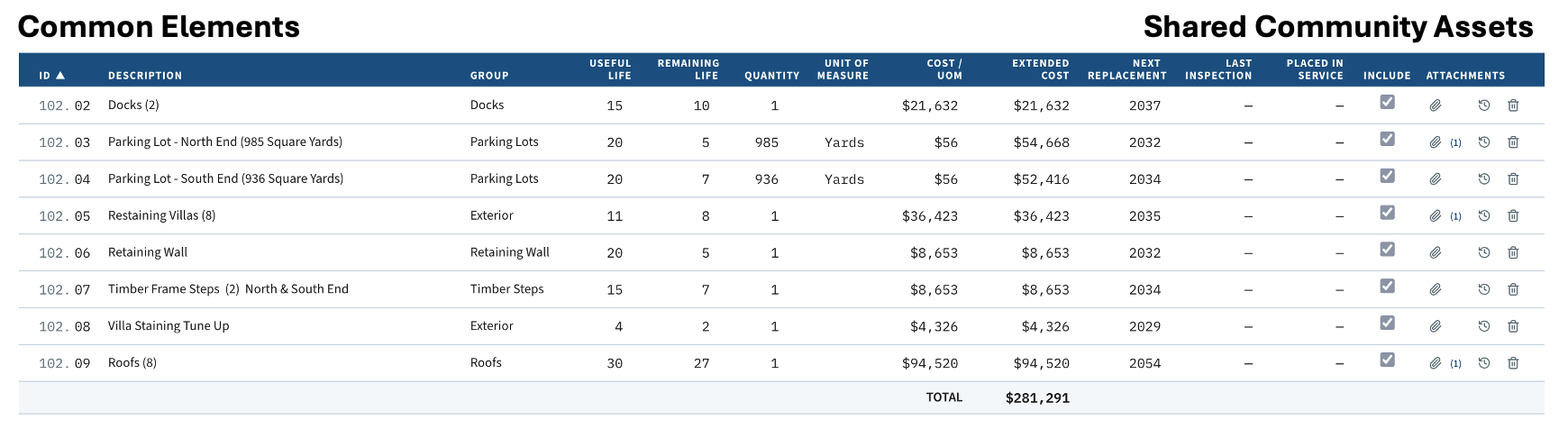The width and height of the screenshot is (1568, 438).
Task: Click the $36,423 cost per UOM cell
Action: [930, 216]
